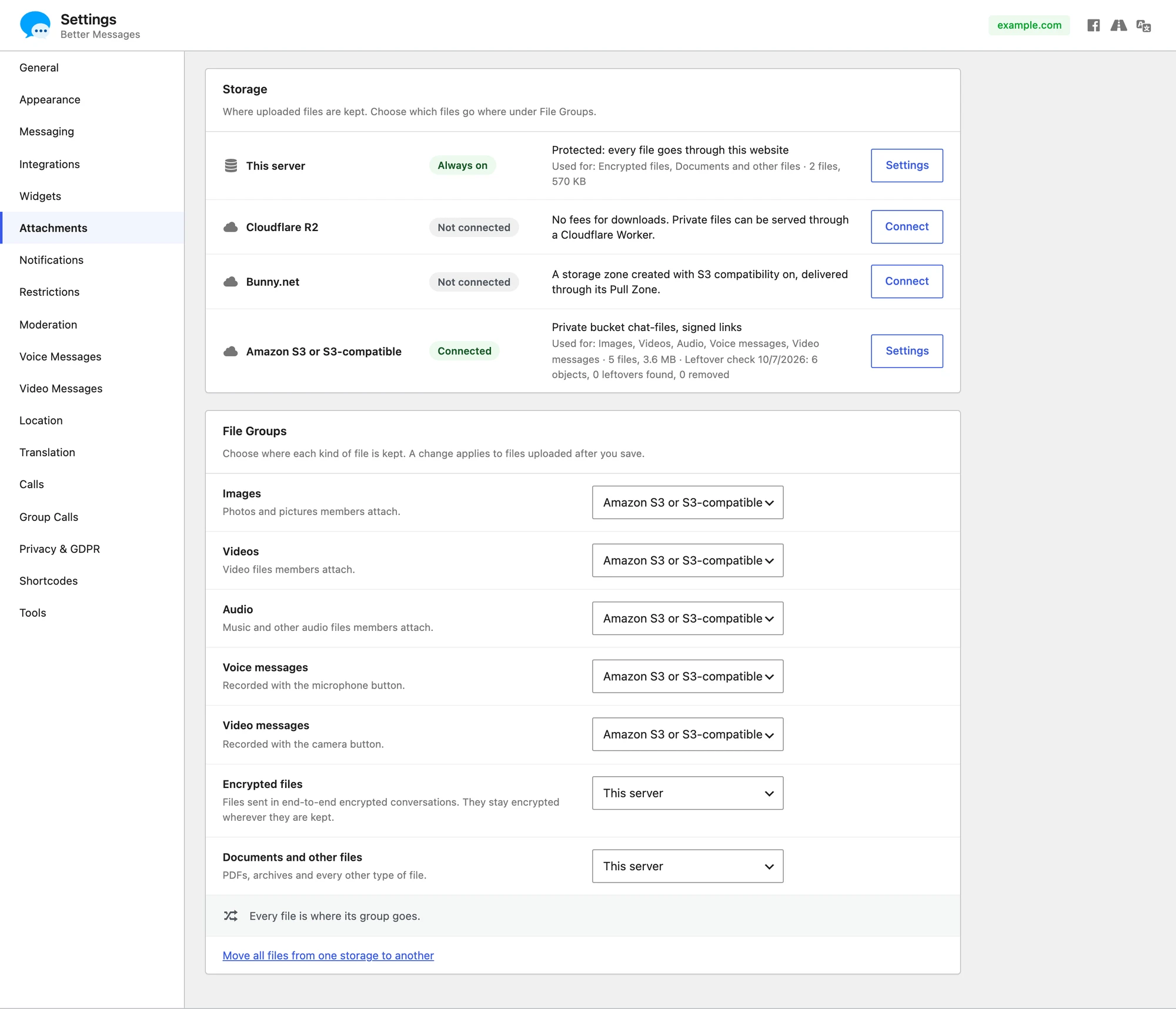Click the Better Messages chat bubble logo

pyautogui.click(x=35, y=25)
